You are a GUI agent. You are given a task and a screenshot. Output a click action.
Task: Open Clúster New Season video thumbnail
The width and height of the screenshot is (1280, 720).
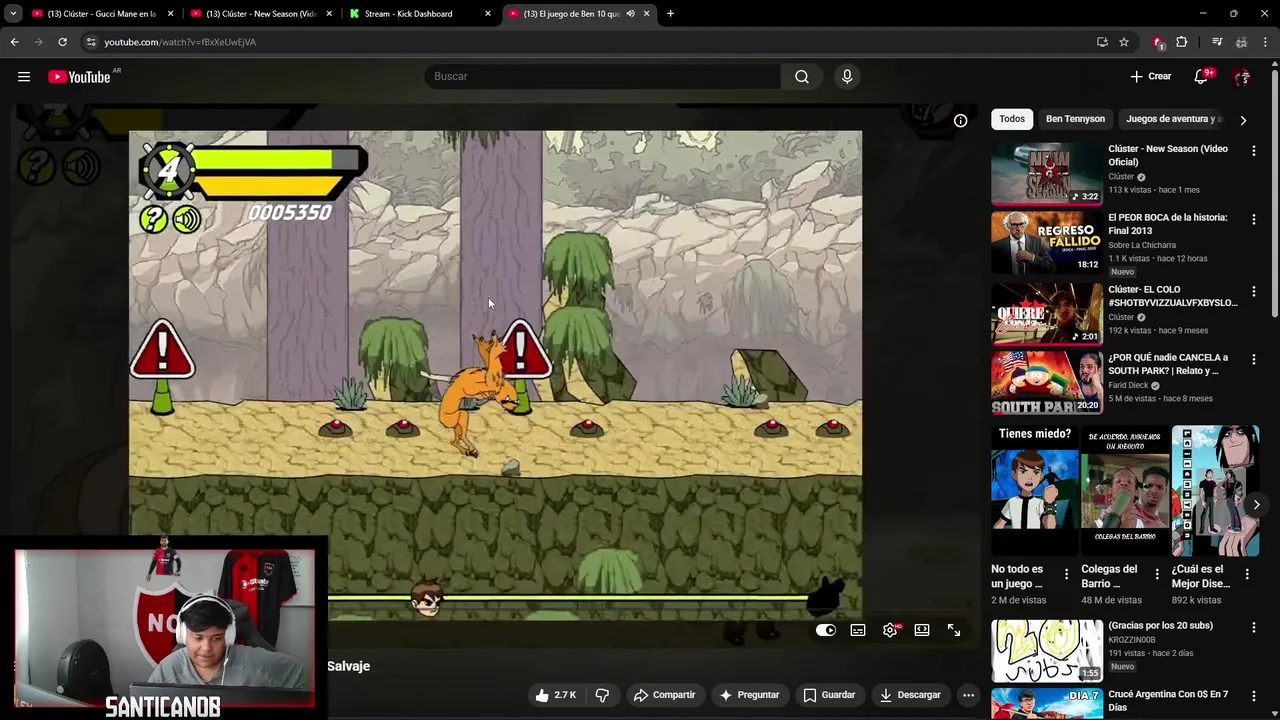click(x=1046, y=174)
